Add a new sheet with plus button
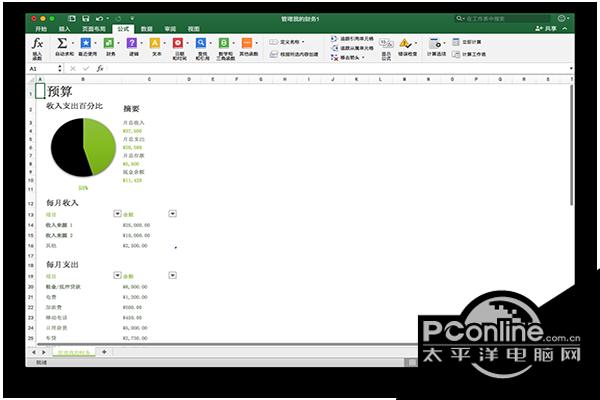Screen dimensions: 600x400 104,352
